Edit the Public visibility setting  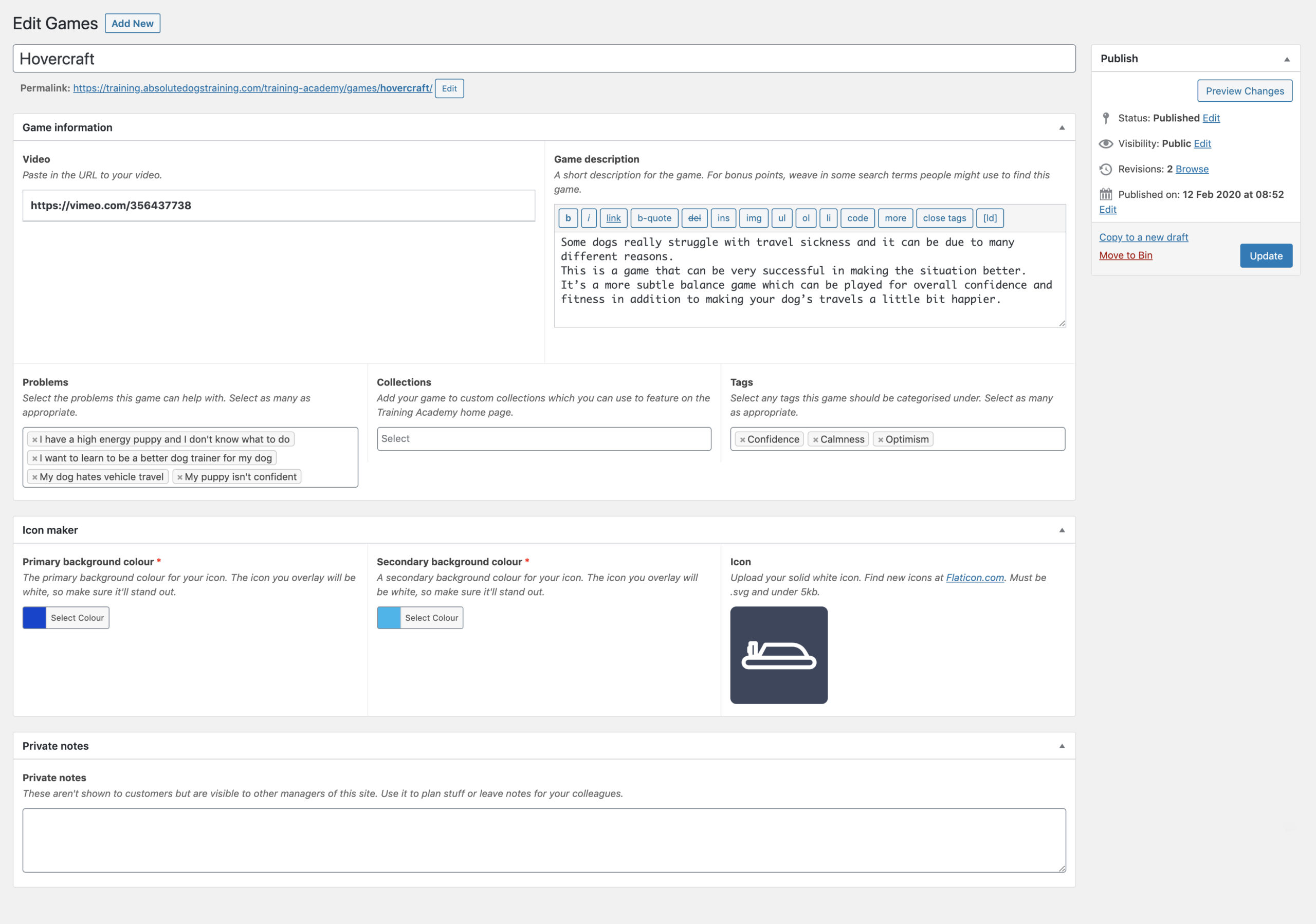[1202, 144]
